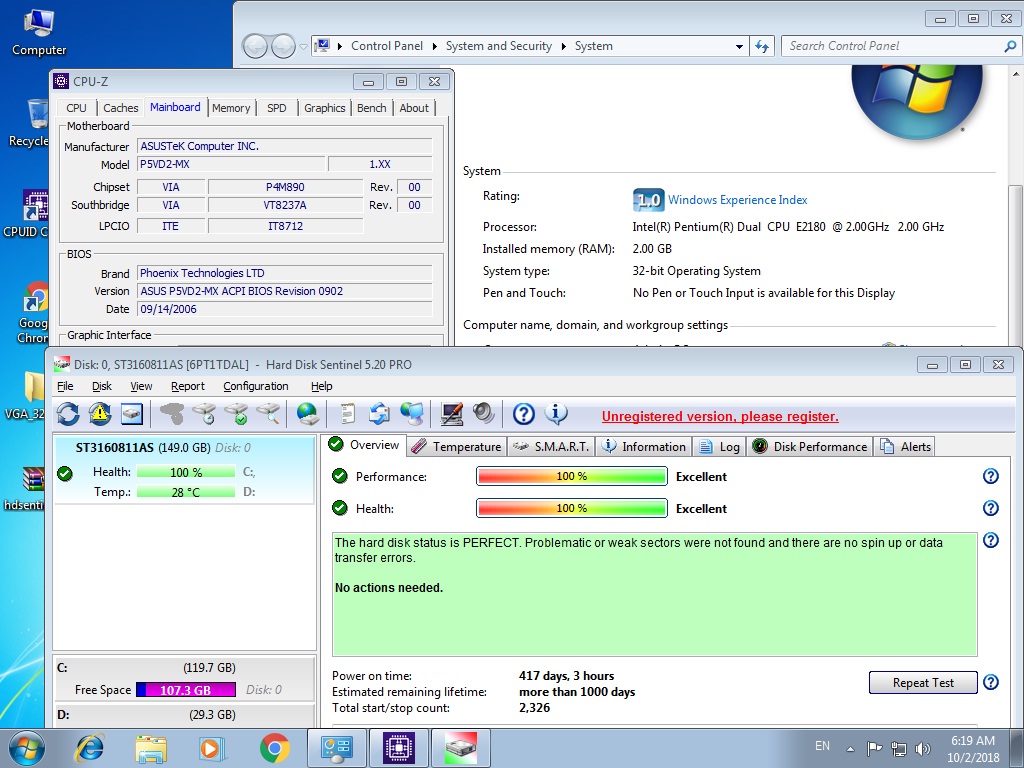Image resolution: width=1024 pixels, height=768 pixels.
Task: Click the monitor with pen configuration icon
Action: pos(452,413)
